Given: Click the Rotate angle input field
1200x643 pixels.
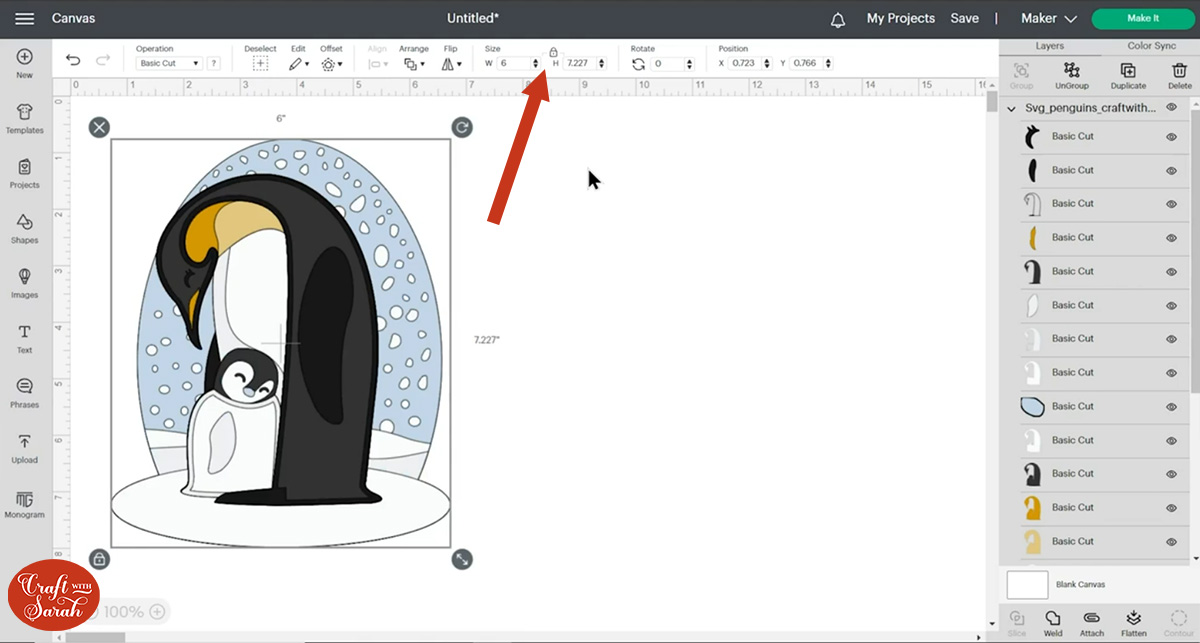Looking at the screenshot, I should 668,64.
